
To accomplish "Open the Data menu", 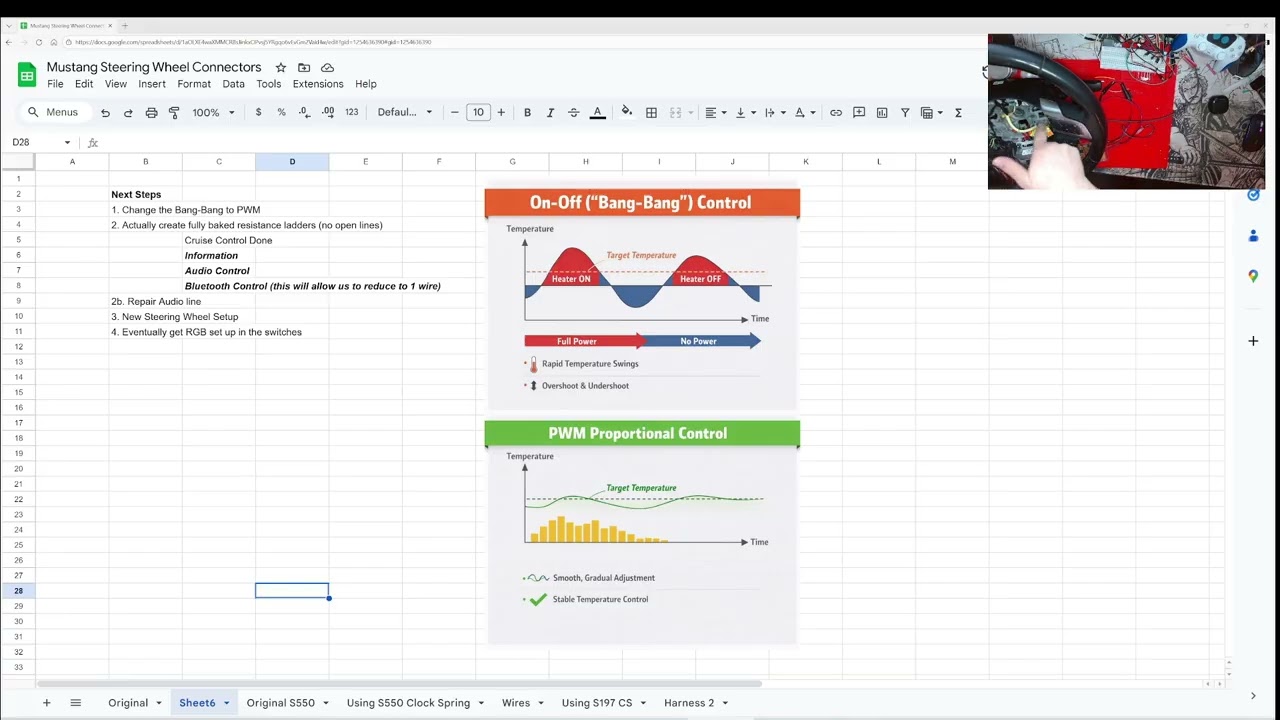I will point(233,84).
